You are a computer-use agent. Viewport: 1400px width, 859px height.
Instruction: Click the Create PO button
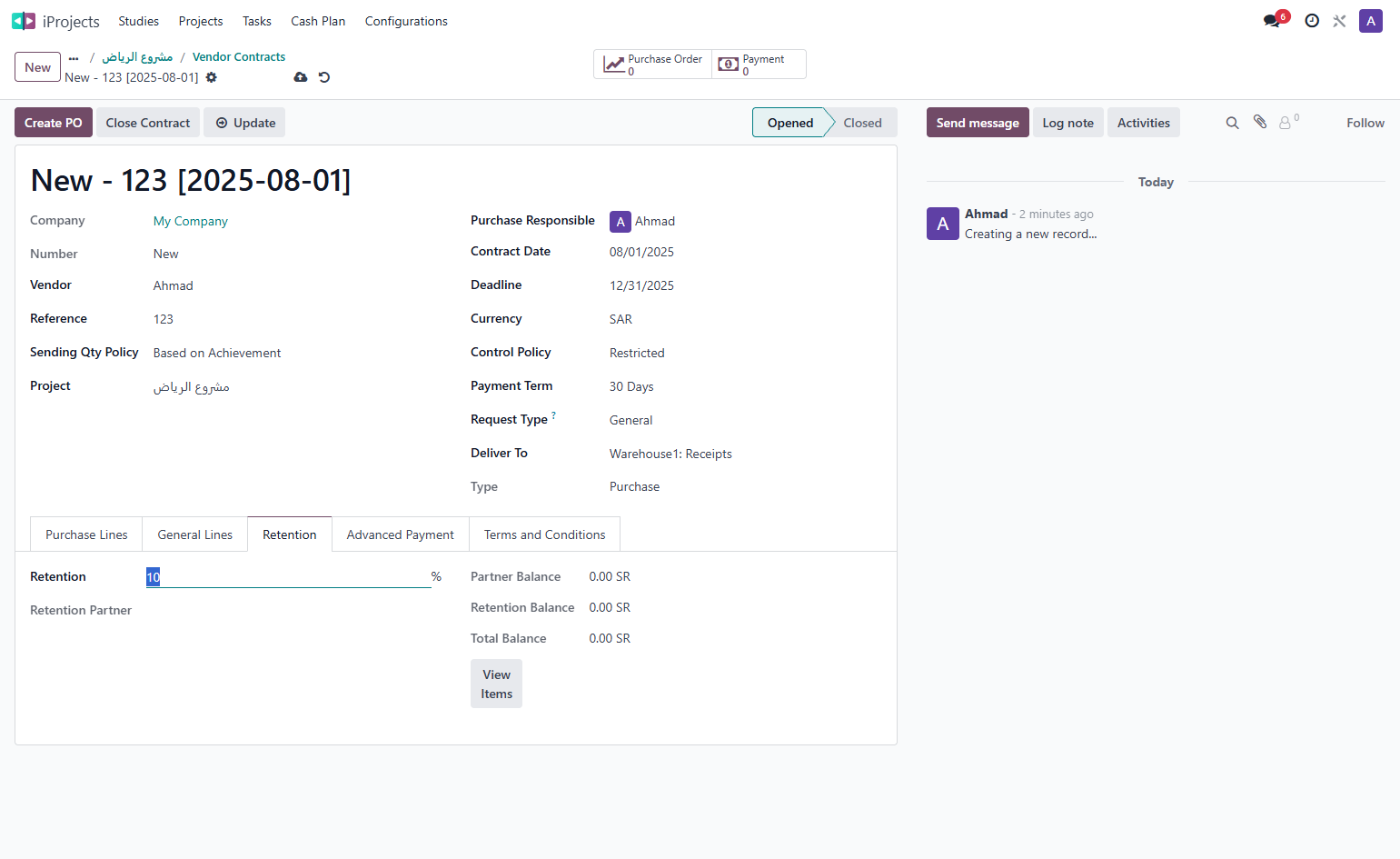coord(54,123)
